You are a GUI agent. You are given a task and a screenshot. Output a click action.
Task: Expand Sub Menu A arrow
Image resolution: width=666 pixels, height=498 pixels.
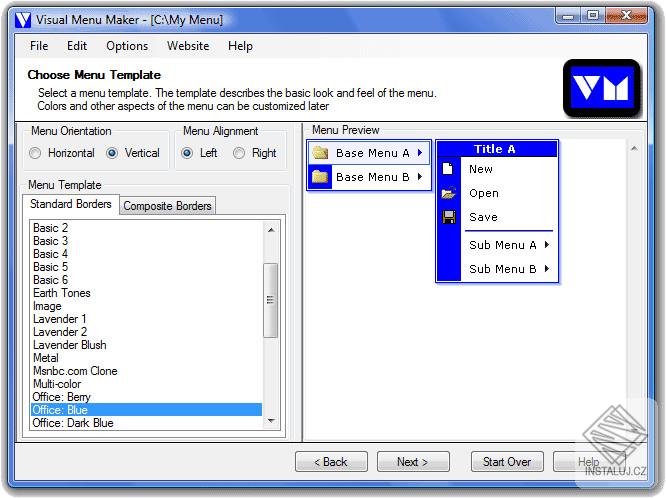tap(547, 245)
